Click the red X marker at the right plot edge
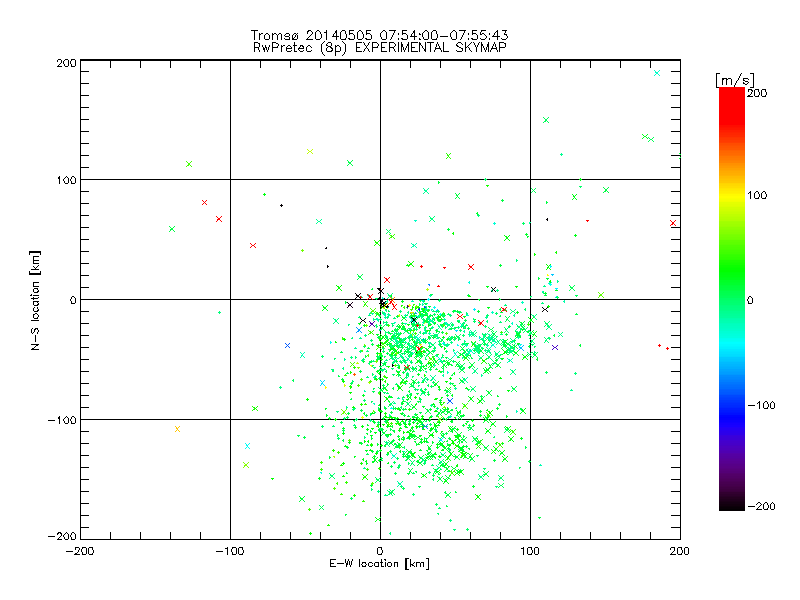The width and height of the screenshot is (800, 600). click(x=673, y=223)
